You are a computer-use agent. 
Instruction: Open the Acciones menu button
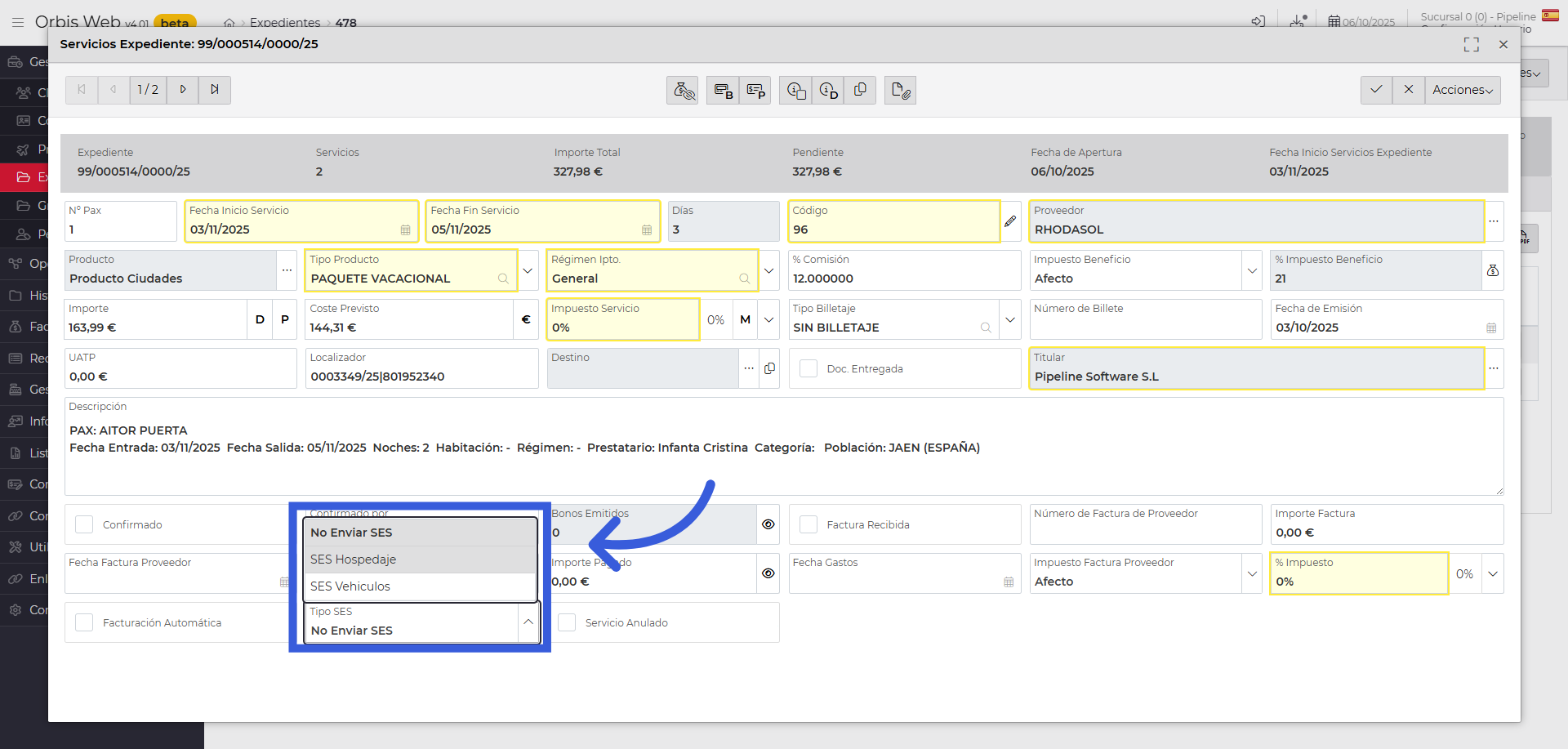click(x=1462, y=90)
